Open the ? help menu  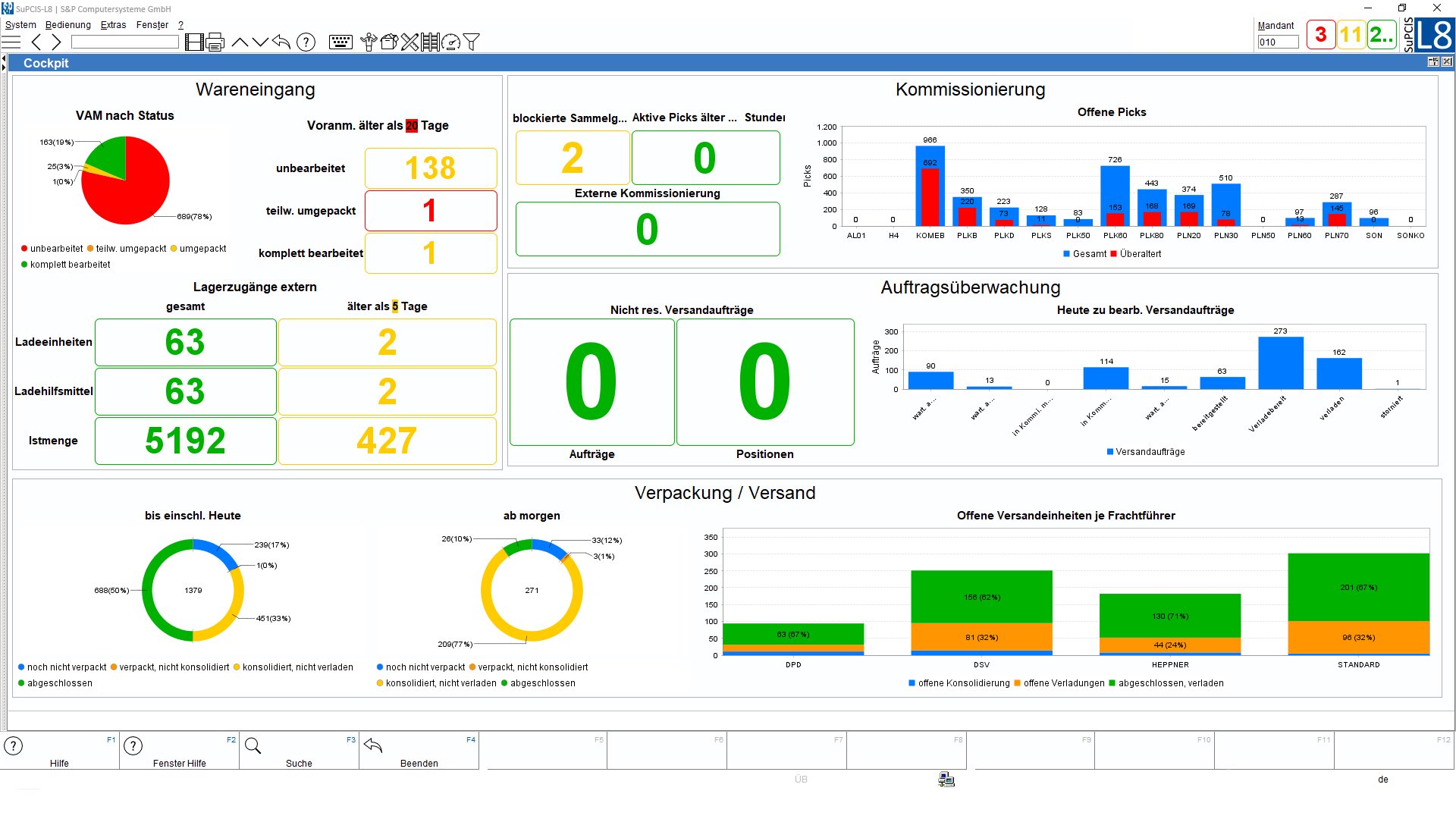pos(180,25)
